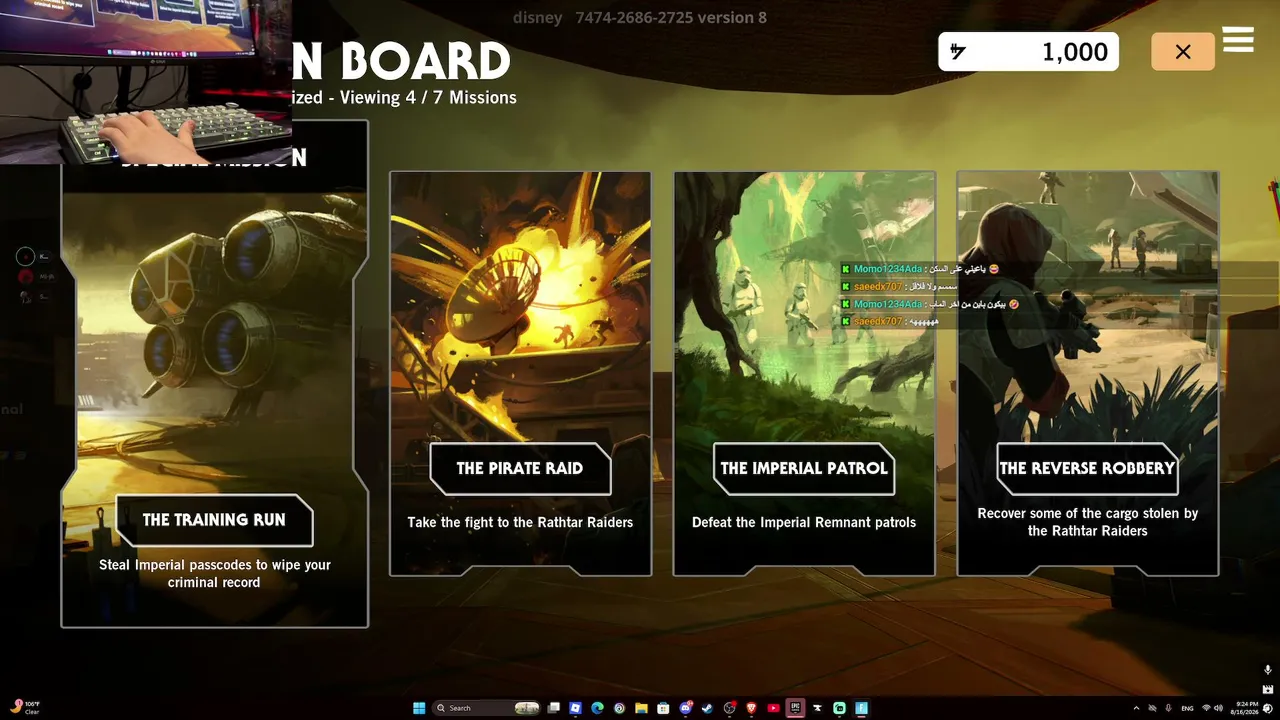This screenshot has height=720, width=1280.
Task: Expand hidden system tray icons
Action: click(x=1136, y=708)
